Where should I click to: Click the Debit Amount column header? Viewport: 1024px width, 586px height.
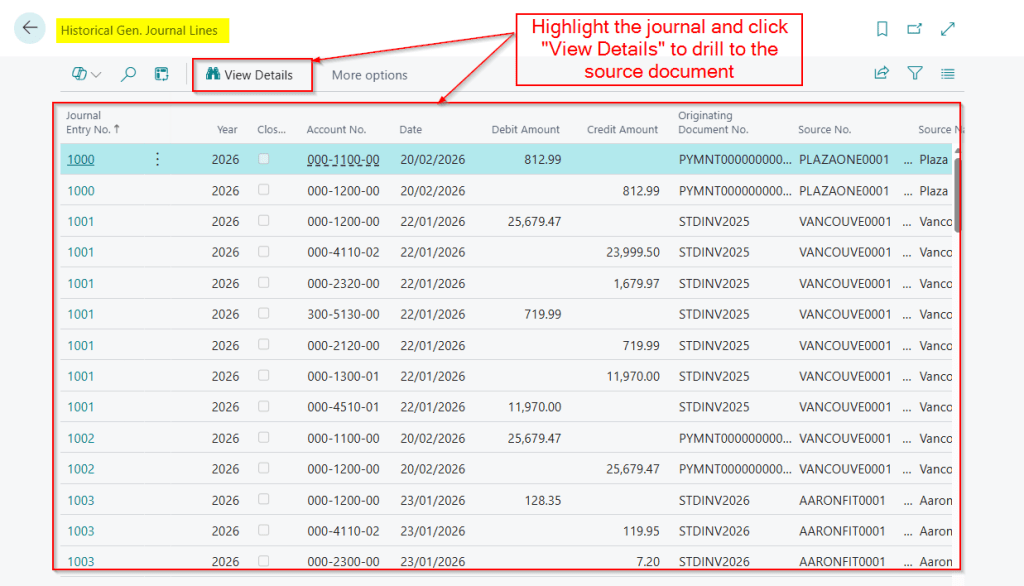[x=525, y=129]
